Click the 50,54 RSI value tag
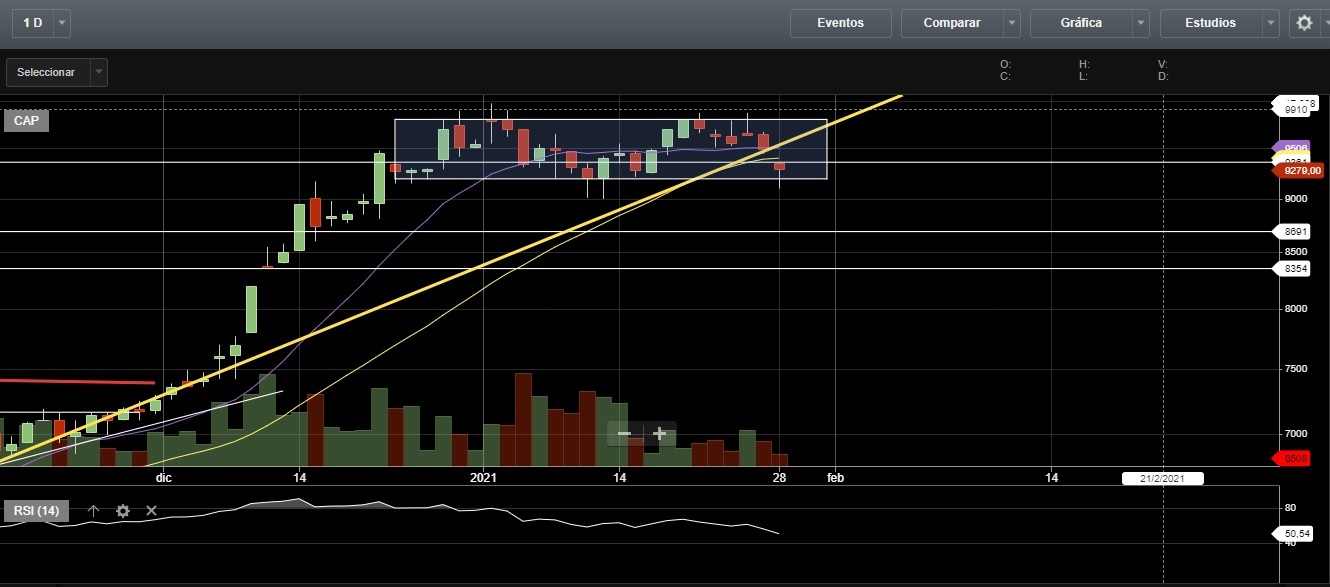The height and width of the screenshot is (587, 1330). coord(1295,534)
